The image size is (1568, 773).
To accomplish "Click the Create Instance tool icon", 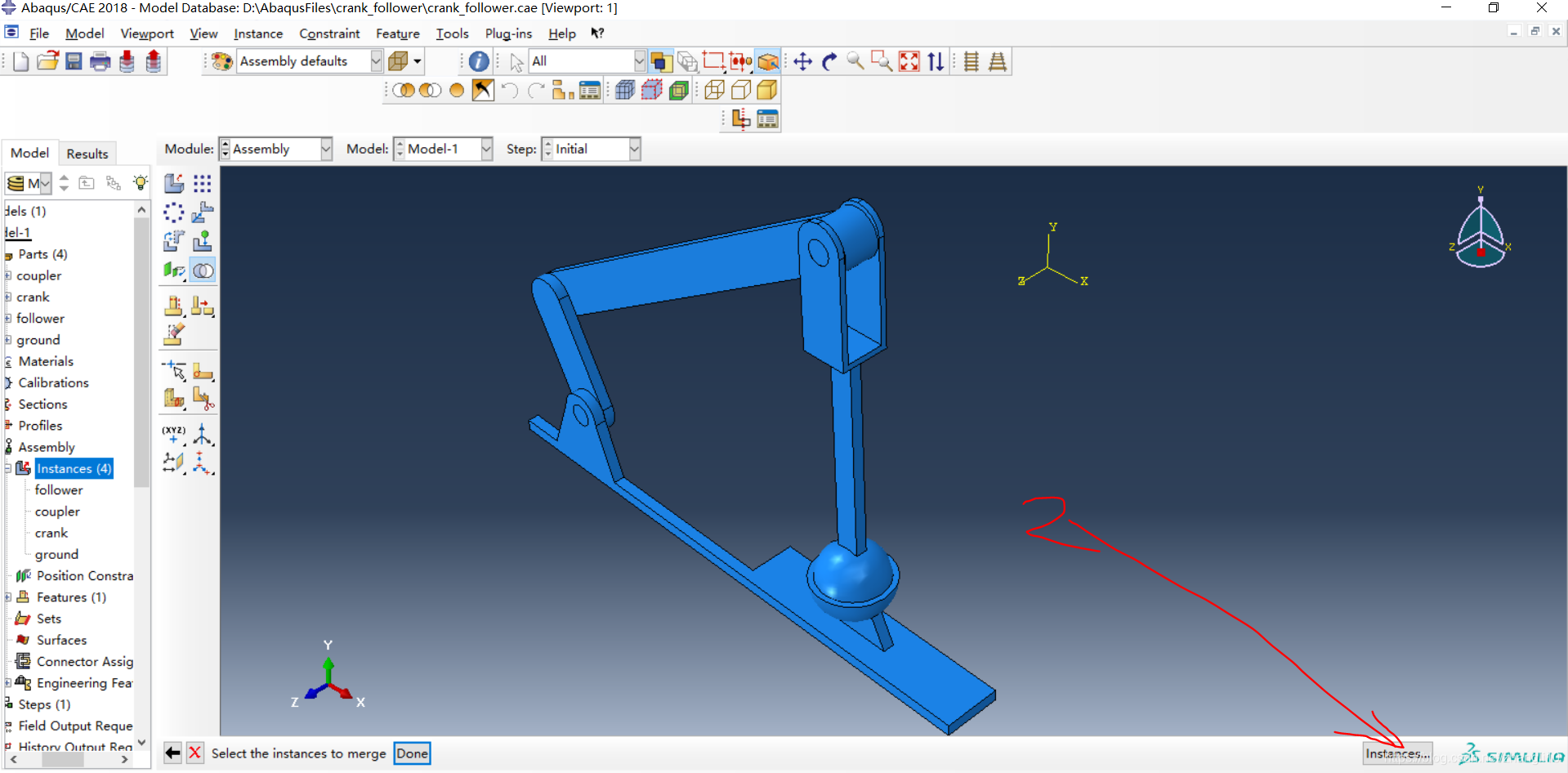I will tap(173, 183).
